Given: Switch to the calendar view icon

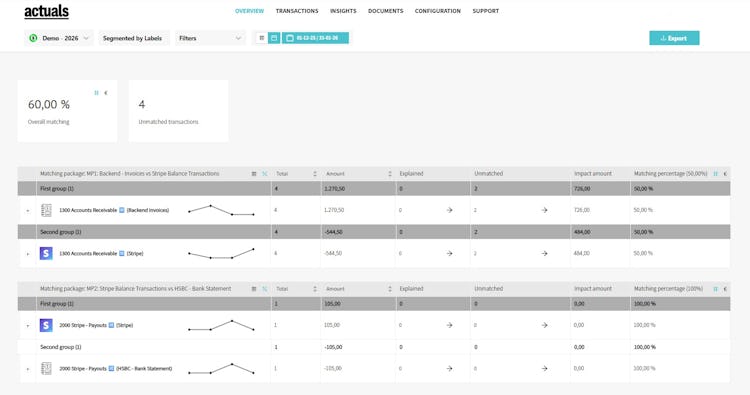Looking at the screenshot, I should coord(274,38).
